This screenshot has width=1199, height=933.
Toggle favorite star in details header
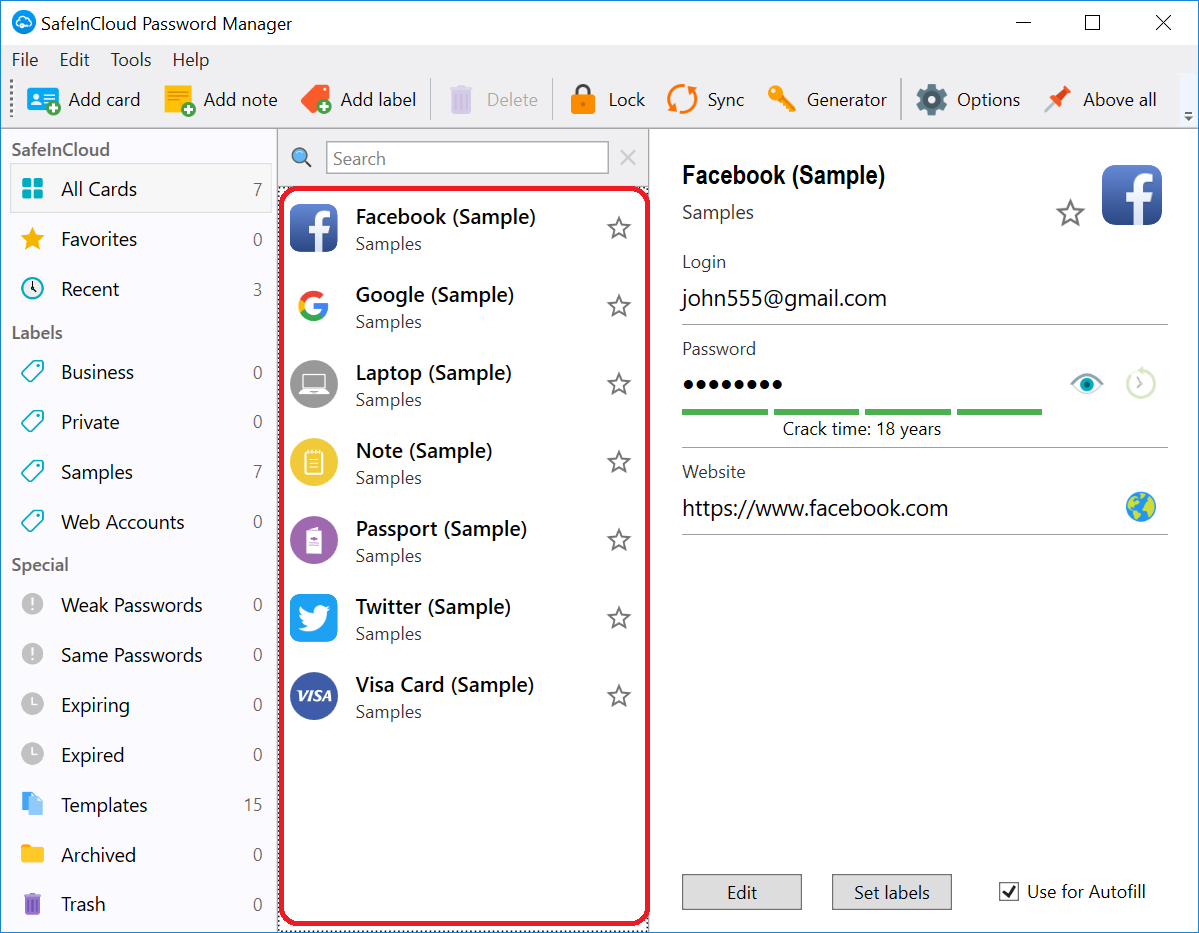[x=1070, y=213]
